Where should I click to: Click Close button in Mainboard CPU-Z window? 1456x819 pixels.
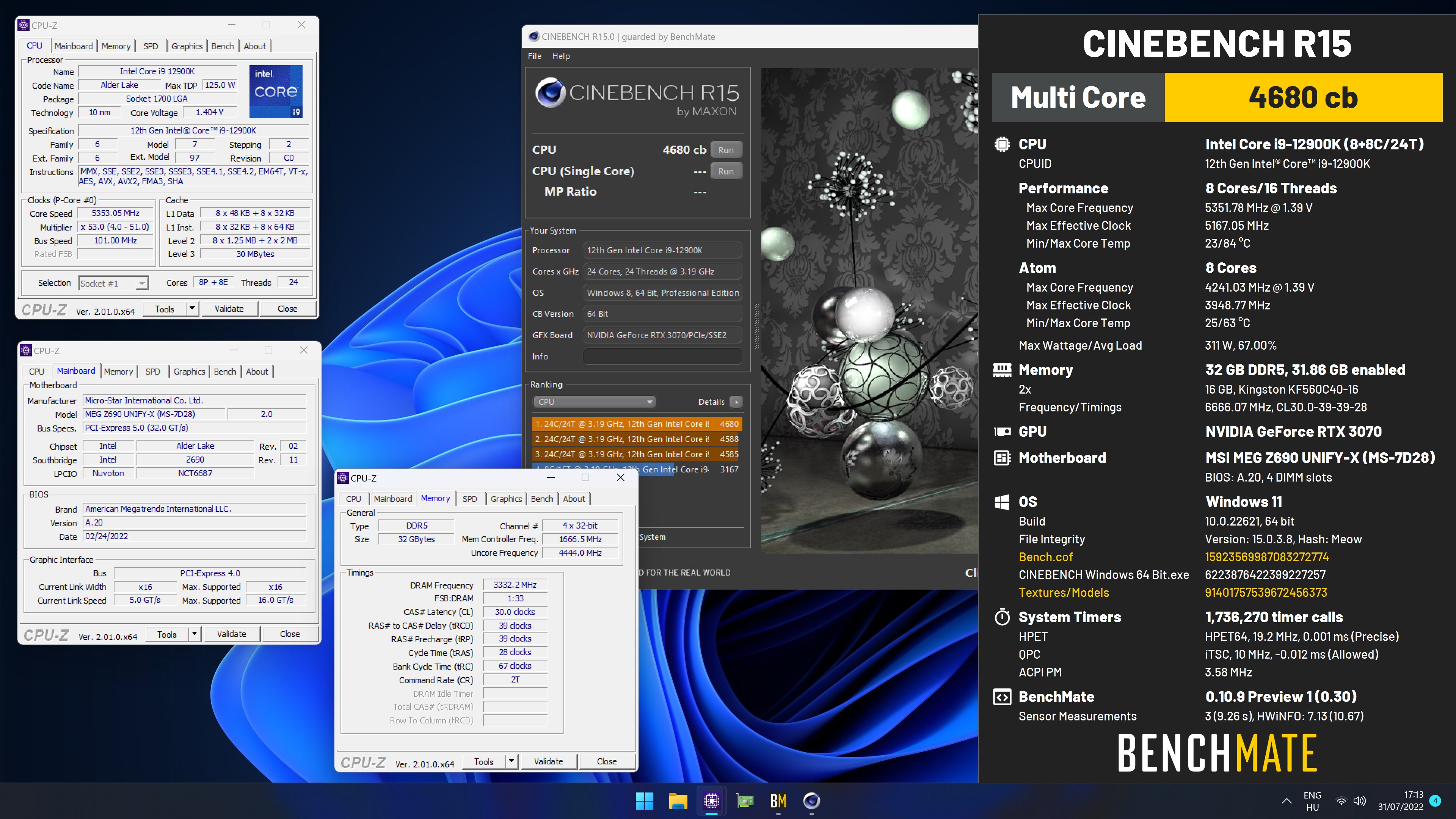coord(290,634)
